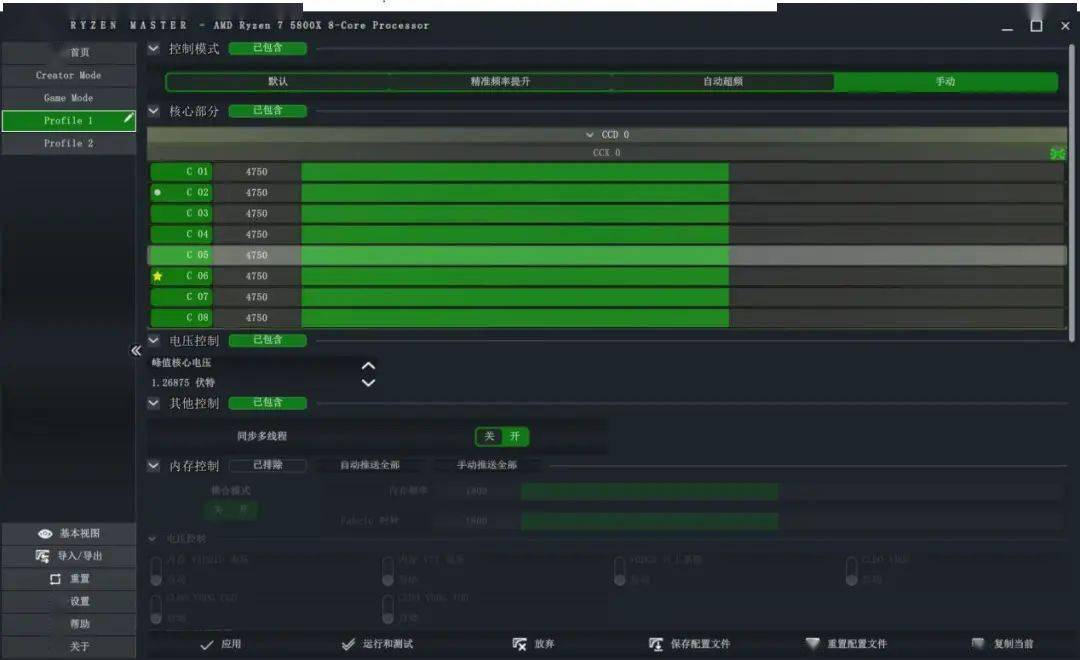This screenshot has height=660, width=1080.
Task: Collapse the 其他控制 section
Action: (154, 403)
